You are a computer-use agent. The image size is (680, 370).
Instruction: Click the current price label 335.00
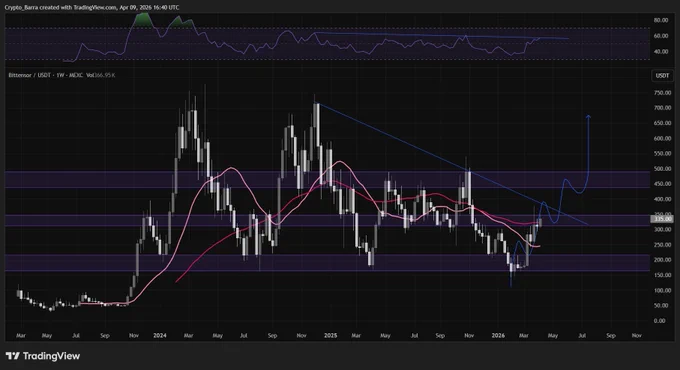tap(662, 219)
